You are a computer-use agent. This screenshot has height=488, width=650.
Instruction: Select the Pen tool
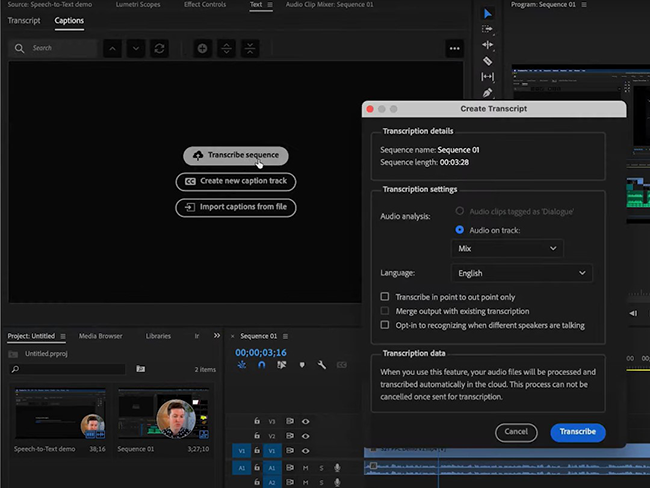488,92
